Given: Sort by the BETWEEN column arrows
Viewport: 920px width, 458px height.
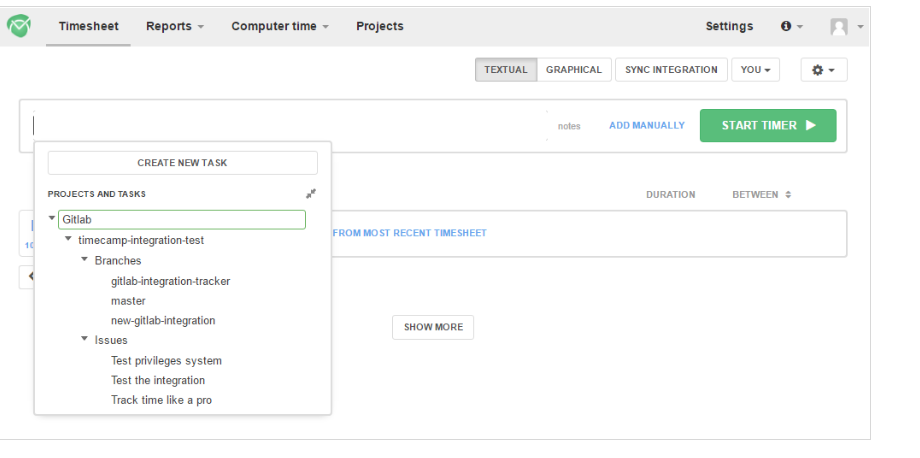Looking at the screenshot, I should tap(788, 195).
